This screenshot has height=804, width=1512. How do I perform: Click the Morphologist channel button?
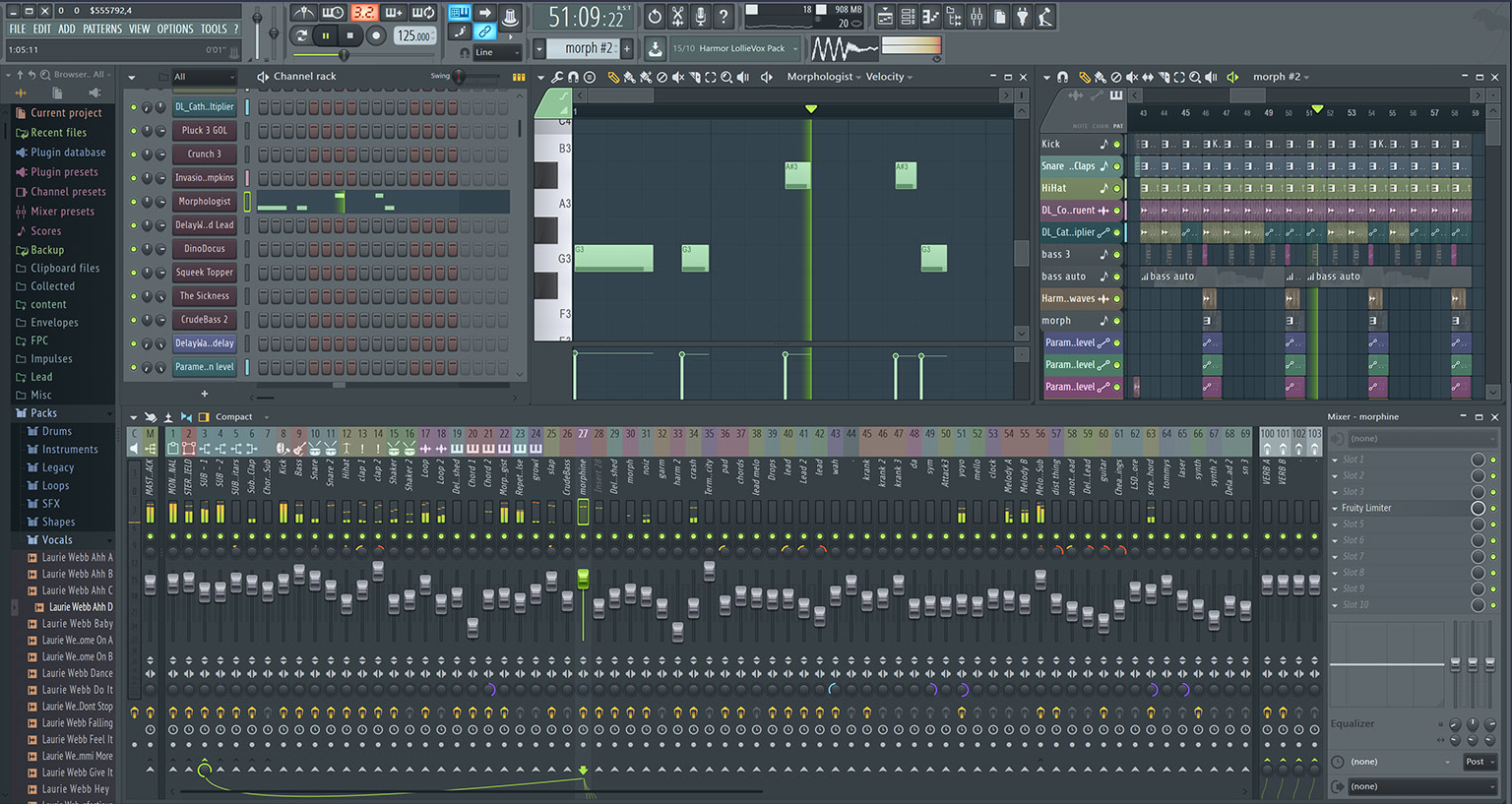pos(205,202)
